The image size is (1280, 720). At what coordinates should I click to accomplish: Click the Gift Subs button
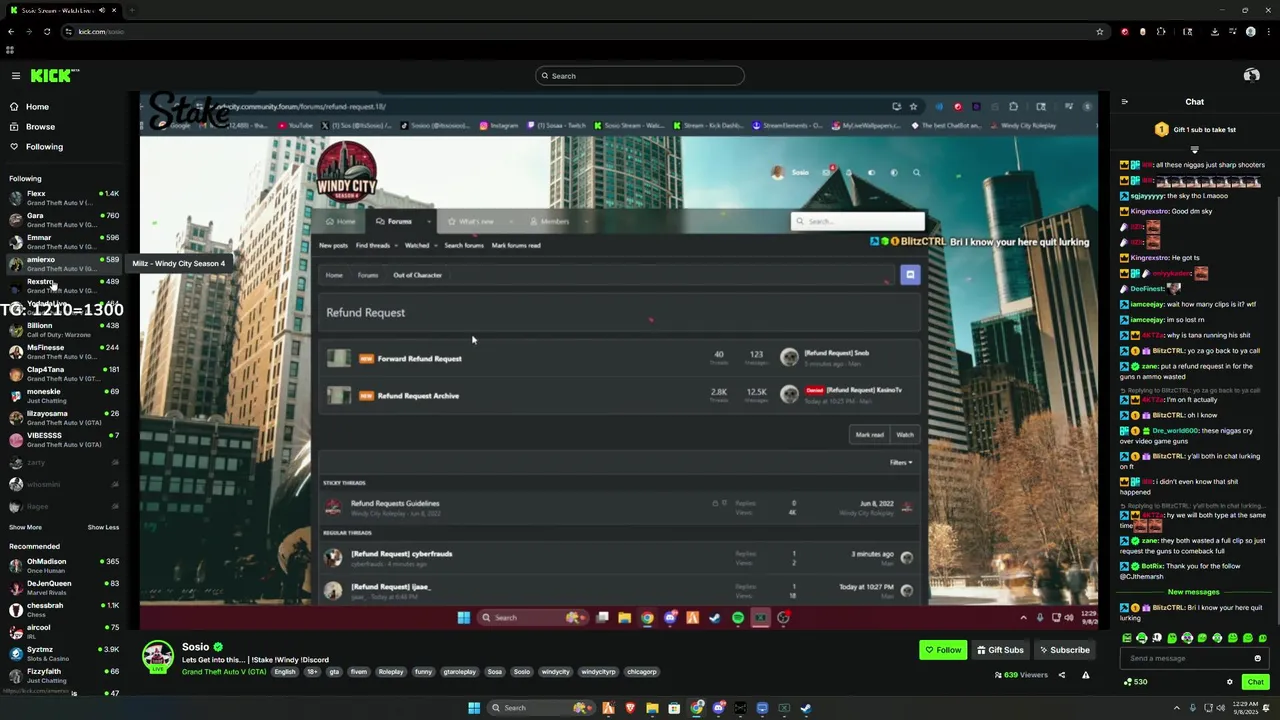(x=1000, y=650)
